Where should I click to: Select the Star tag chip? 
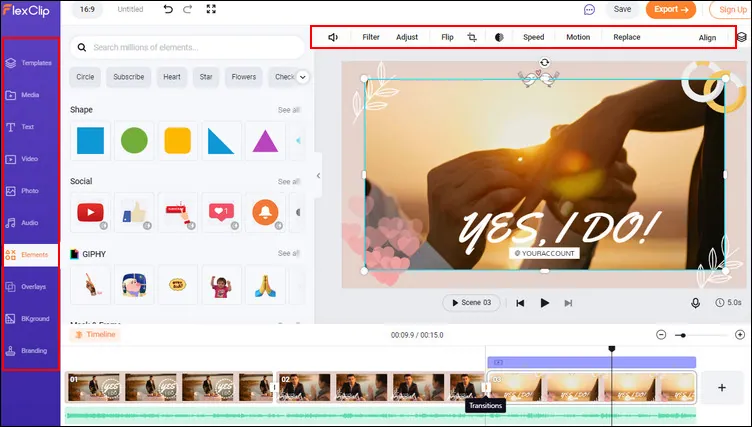point(206,77)
